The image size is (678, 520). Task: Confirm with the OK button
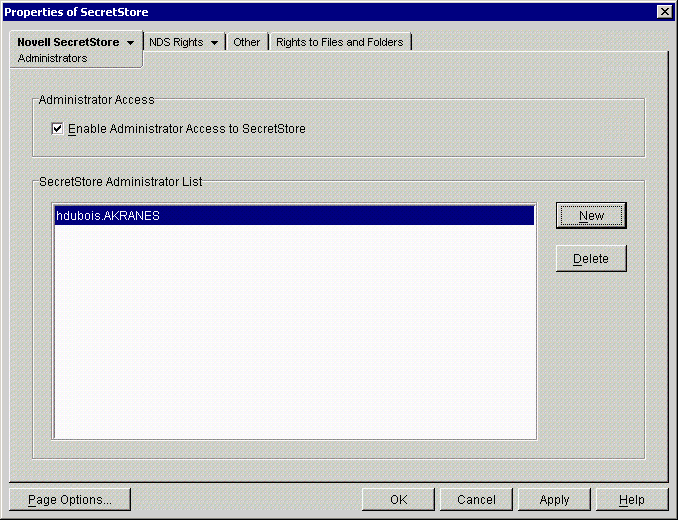coord(398,500)
